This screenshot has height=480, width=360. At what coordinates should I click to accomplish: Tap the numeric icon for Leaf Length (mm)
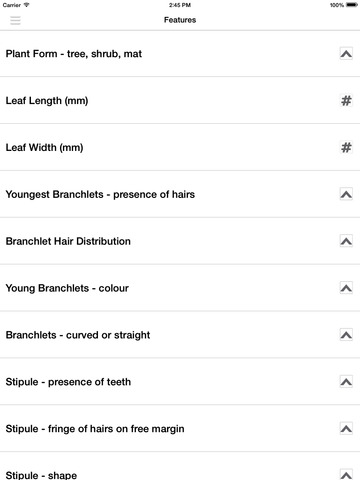pyautogui.click(x=346, y=100)
